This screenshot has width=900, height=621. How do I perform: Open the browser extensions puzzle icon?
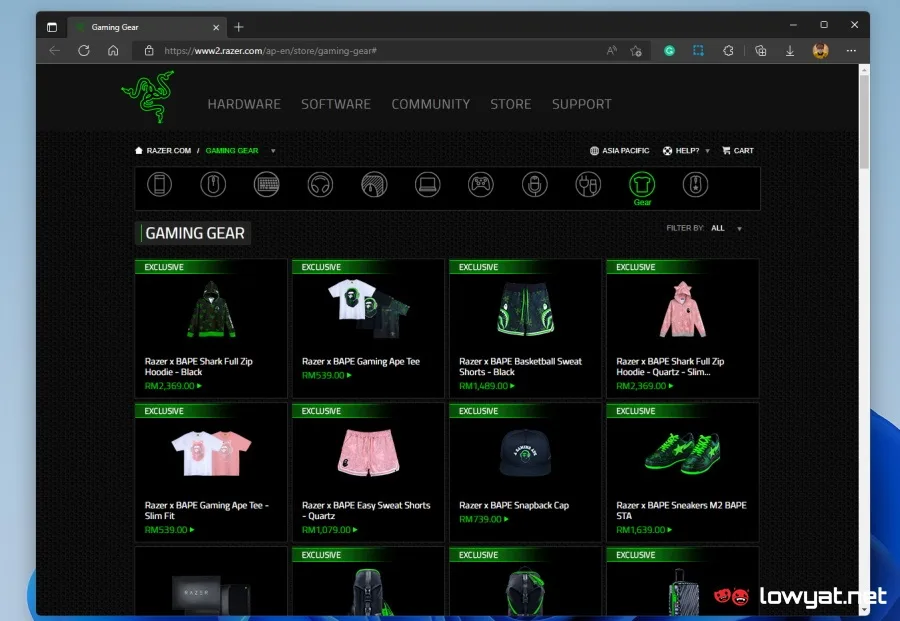coord(728,51)
